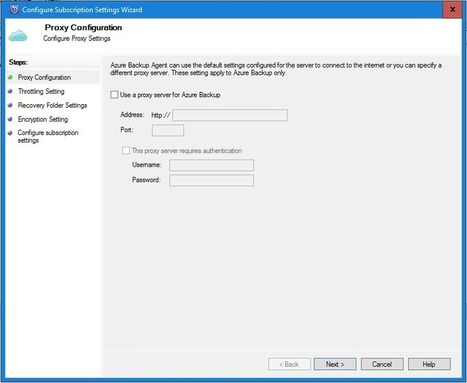Click purple bullet beside Throttling Setting step

tap(10, 91)
